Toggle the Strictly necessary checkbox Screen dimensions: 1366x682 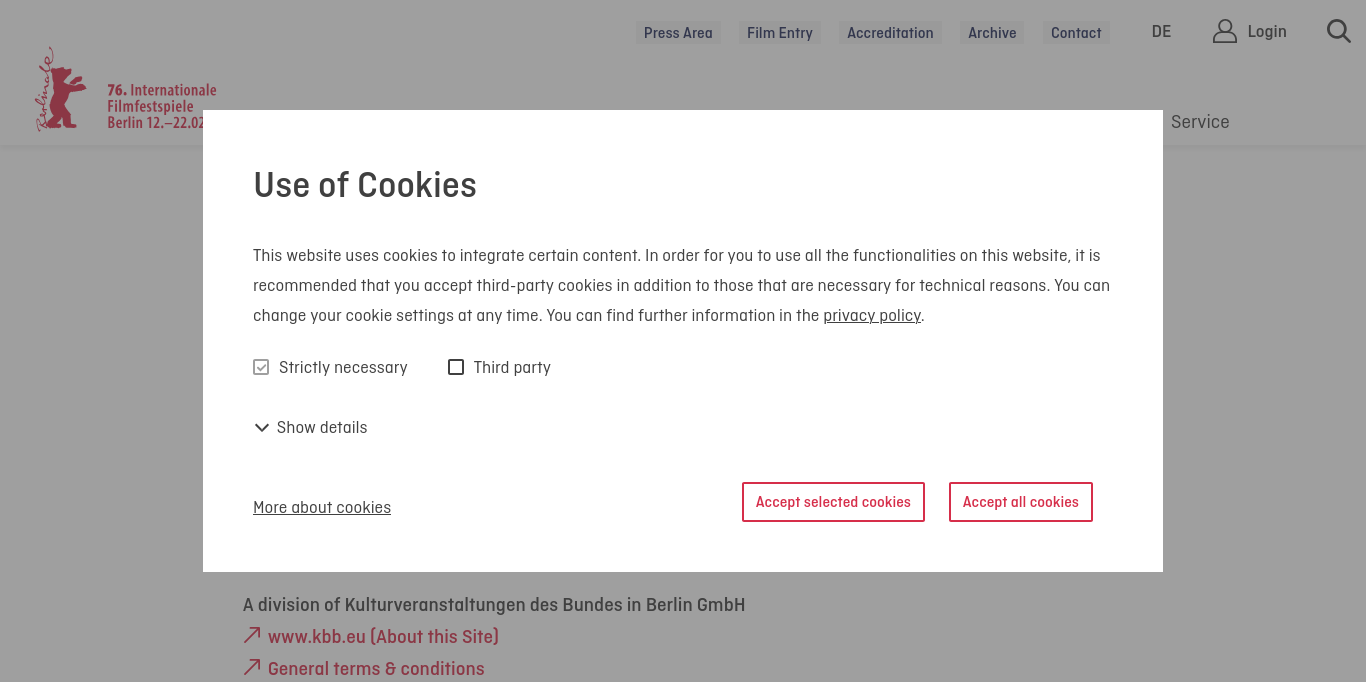(x=261, y=367)
